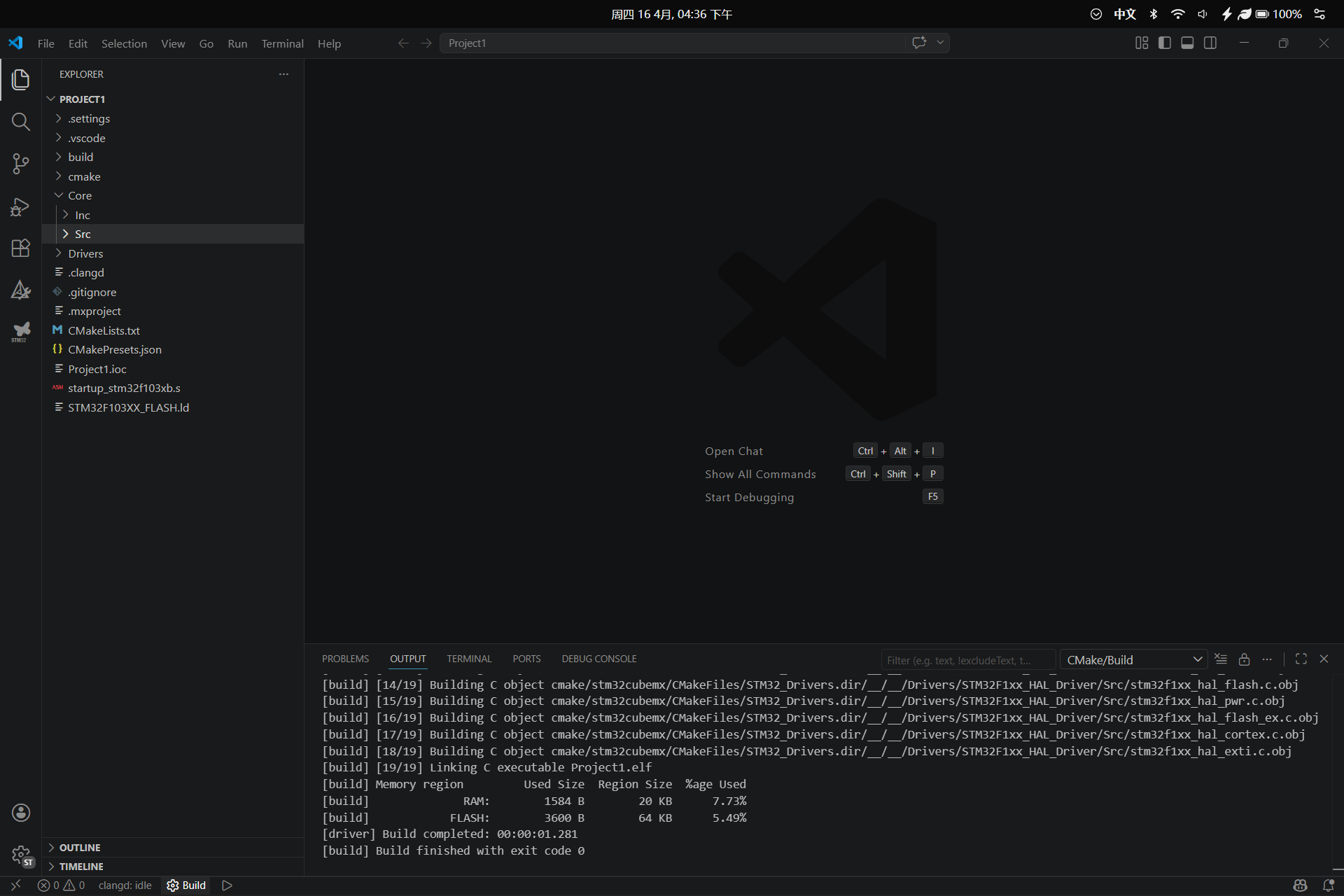This screenshot has width=1344, height=896.
Task: Open the Explorer view in activity bar
Action: [21, 80]
